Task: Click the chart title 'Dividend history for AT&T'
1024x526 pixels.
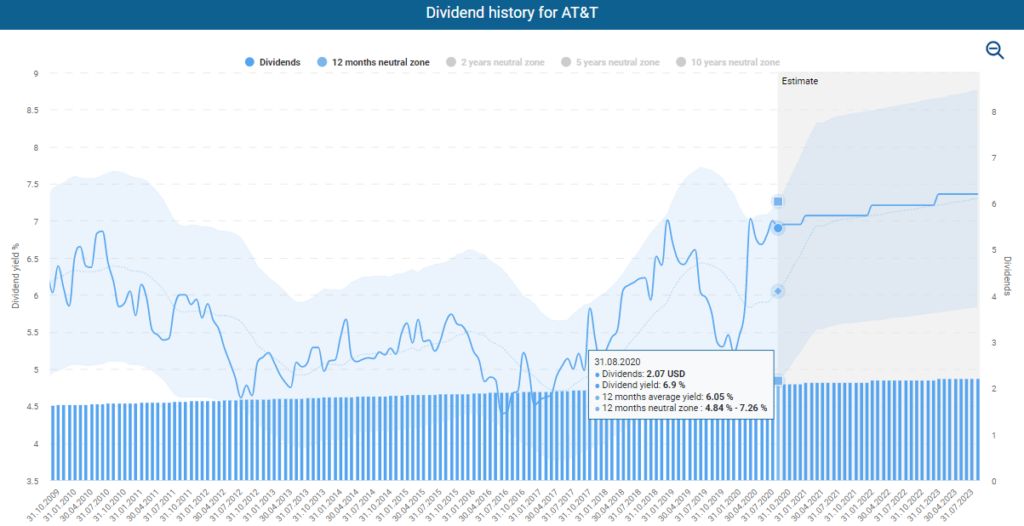Action: tap(511, 13)
